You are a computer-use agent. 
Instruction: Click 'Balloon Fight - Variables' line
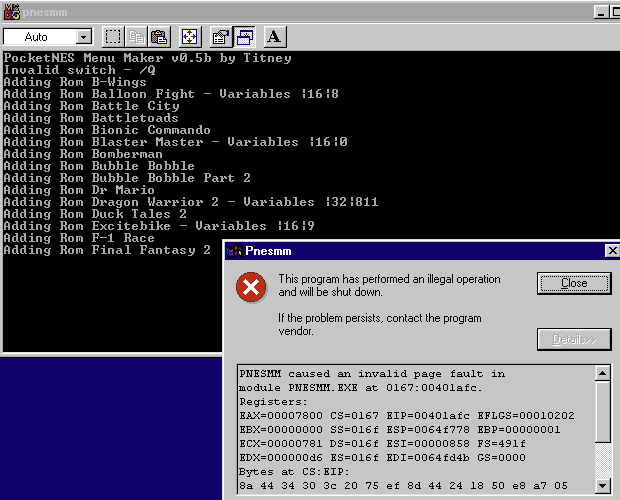(x=171, y=94)
